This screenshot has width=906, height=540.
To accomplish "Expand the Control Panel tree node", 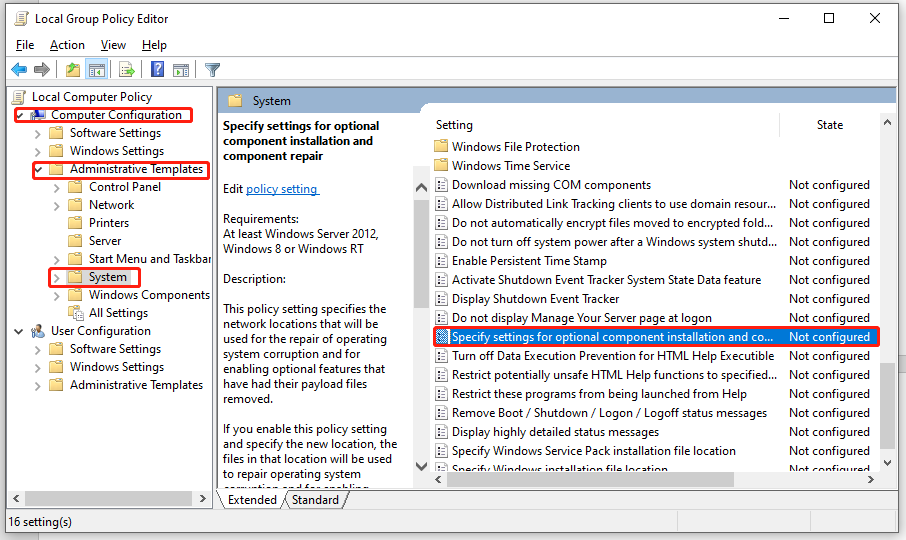I will click(x=57, y=188).
